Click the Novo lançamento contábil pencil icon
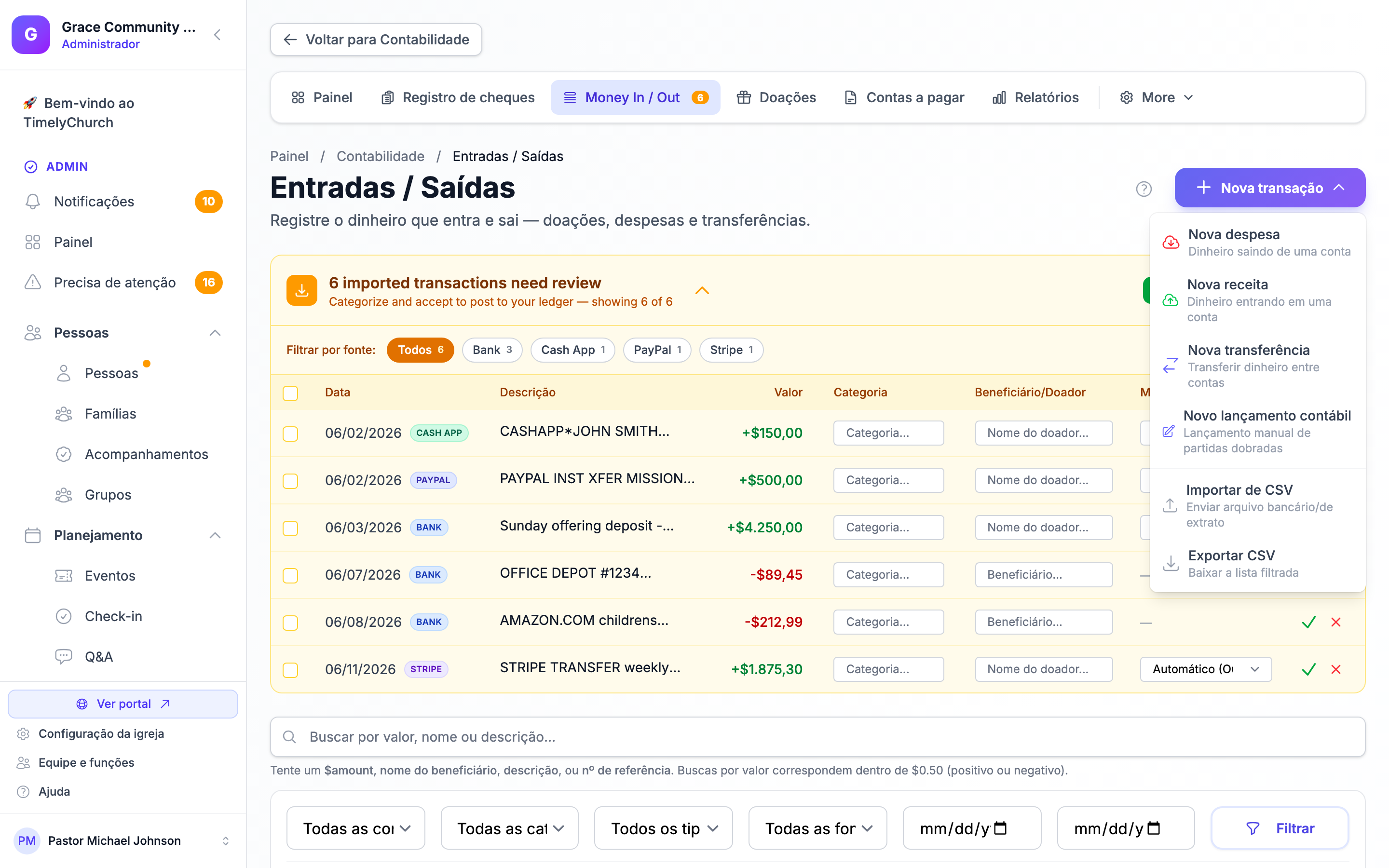This screenshot has width=1389, height=868. pos(1168,431)
